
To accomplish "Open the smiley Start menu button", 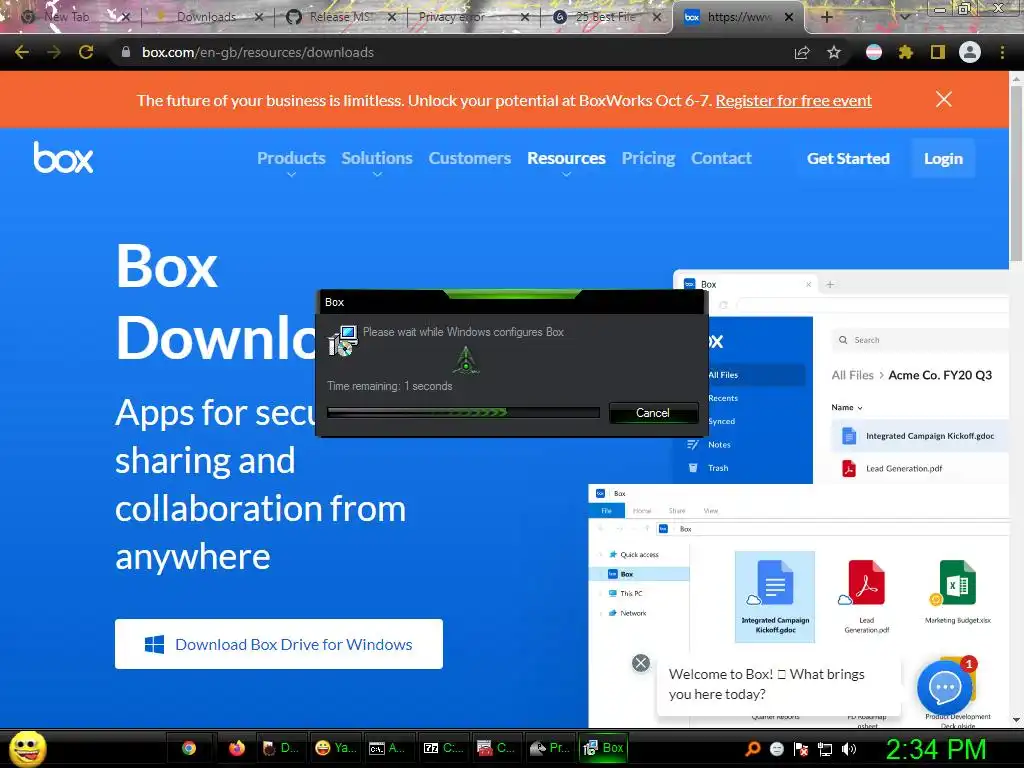I will coord(28,748).
